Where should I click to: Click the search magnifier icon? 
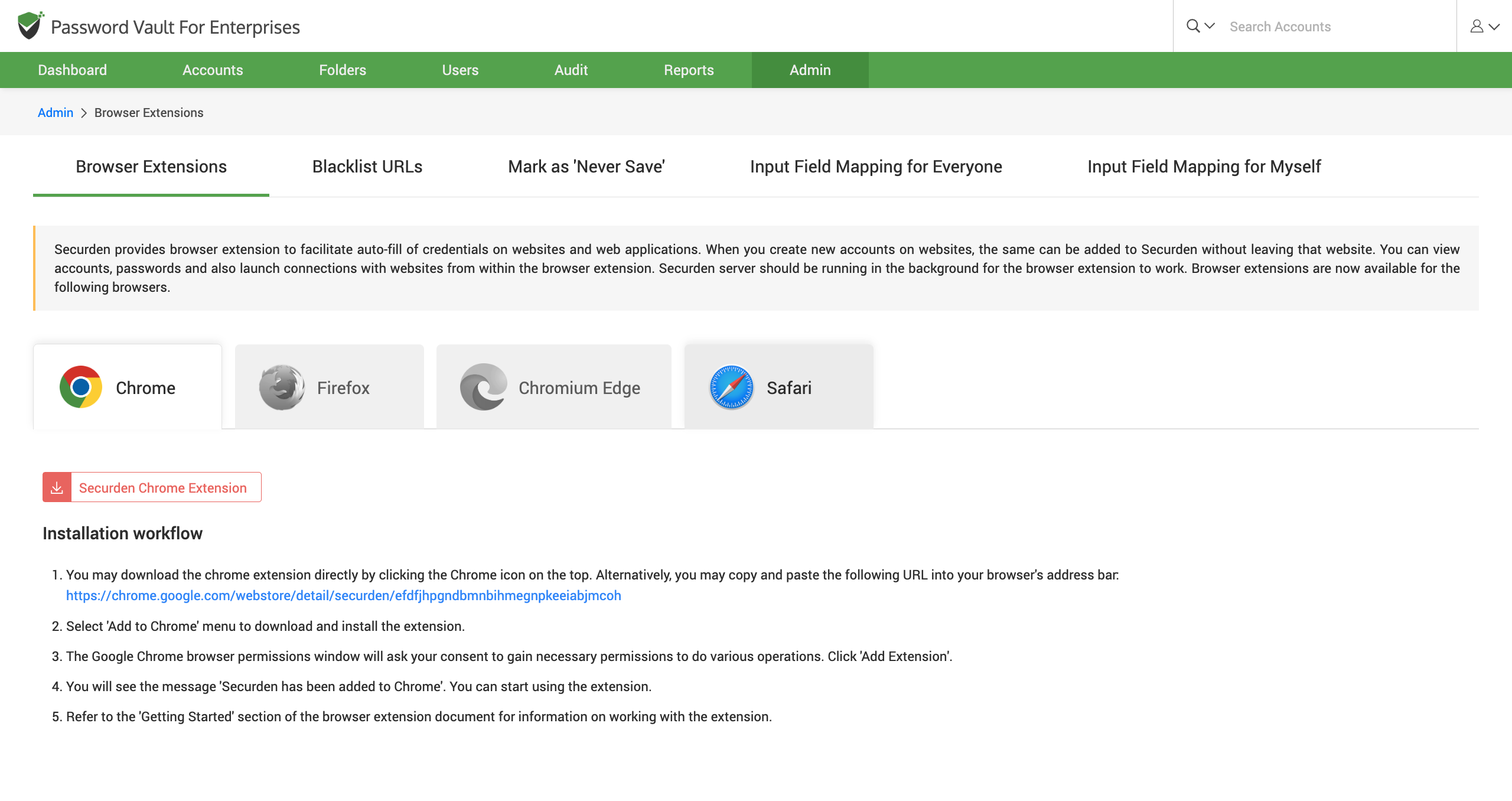pos(1193,26)
